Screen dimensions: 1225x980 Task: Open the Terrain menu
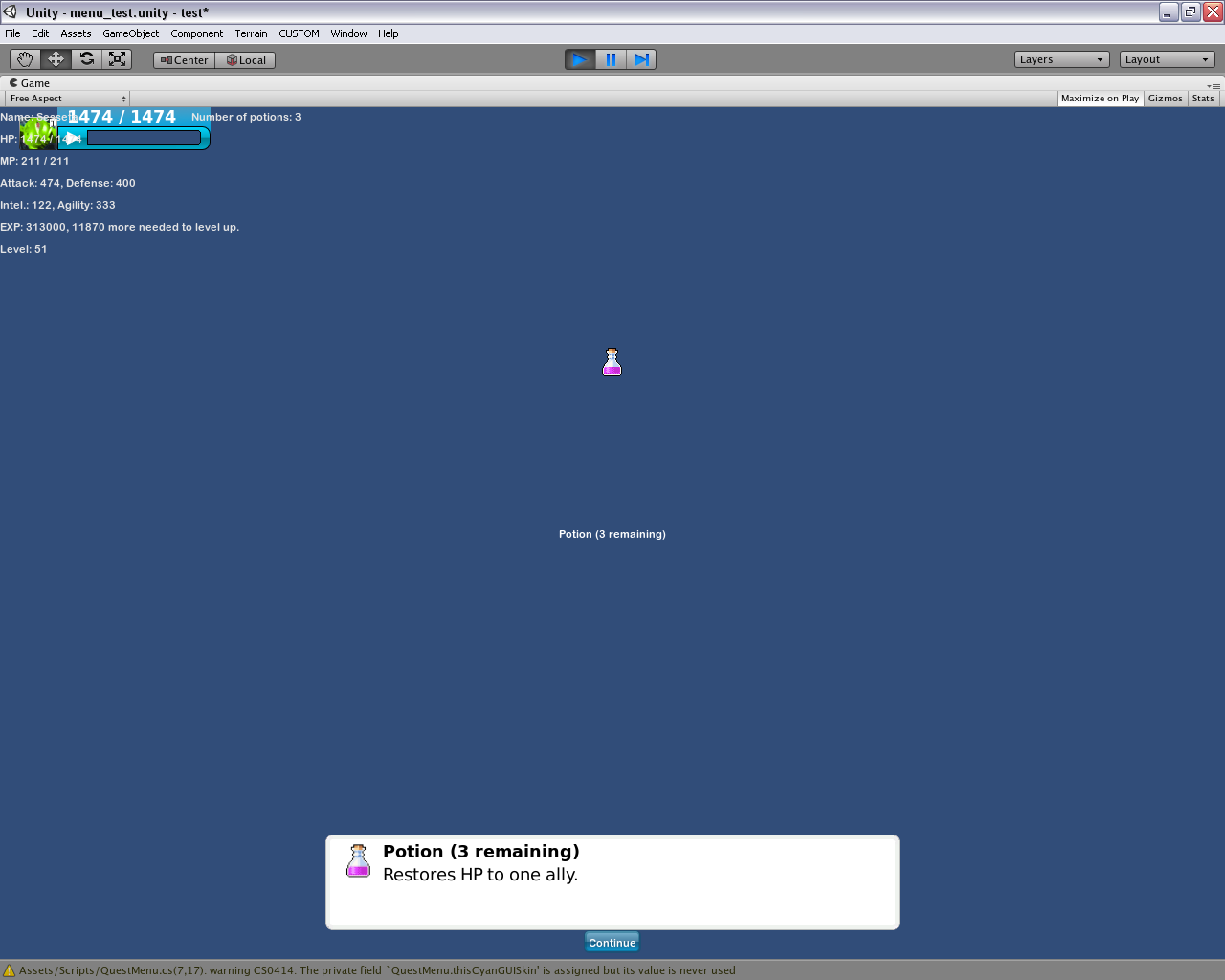tap(252, 33)
